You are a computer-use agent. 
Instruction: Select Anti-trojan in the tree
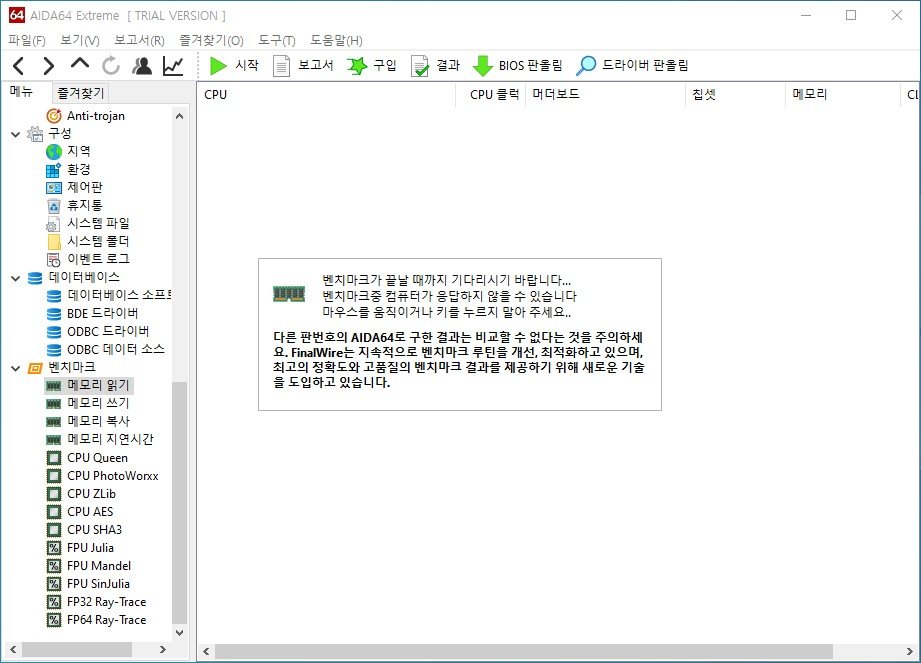point(86,116)
